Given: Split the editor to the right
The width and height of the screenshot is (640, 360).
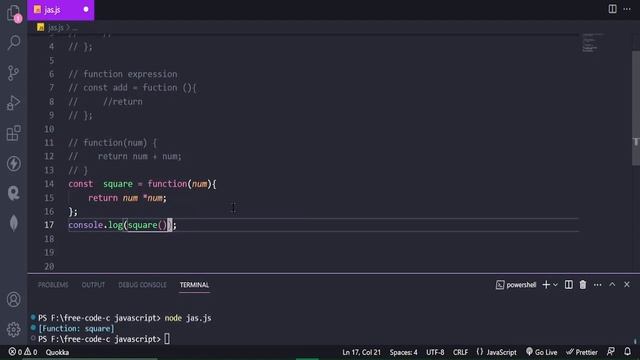Looking at the screenshot, I should pos(612,9).
